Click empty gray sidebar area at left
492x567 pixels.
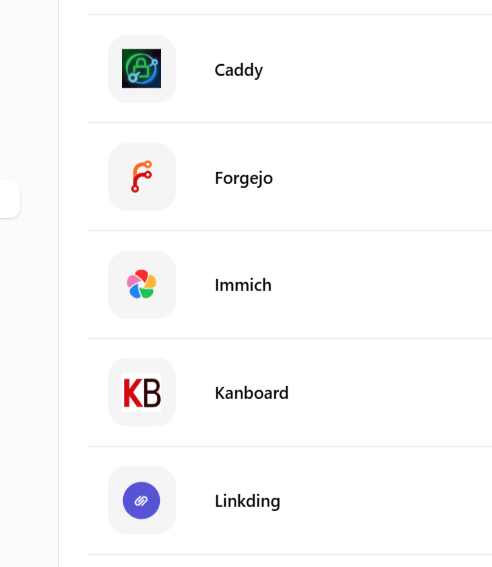[29, 362]
